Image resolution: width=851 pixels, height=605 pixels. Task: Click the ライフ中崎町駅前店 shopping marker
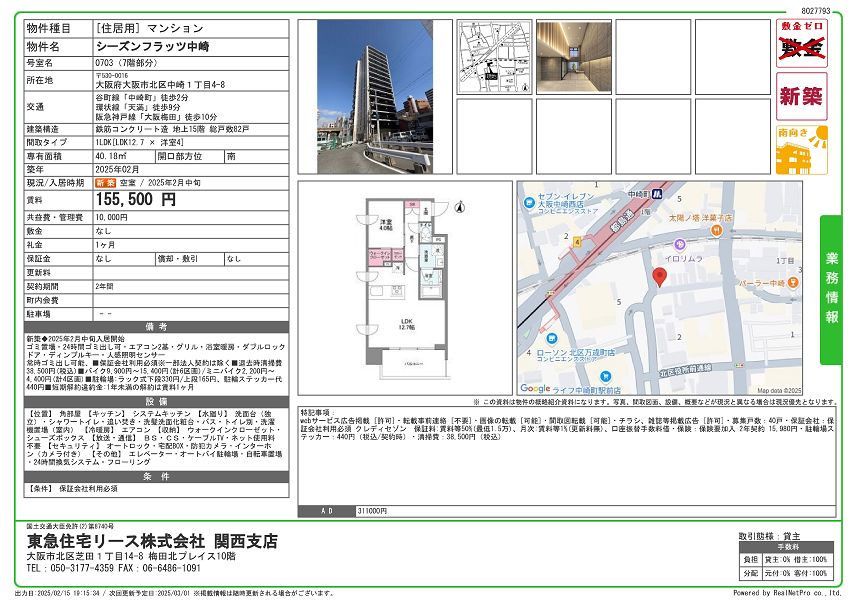(605, 376)
